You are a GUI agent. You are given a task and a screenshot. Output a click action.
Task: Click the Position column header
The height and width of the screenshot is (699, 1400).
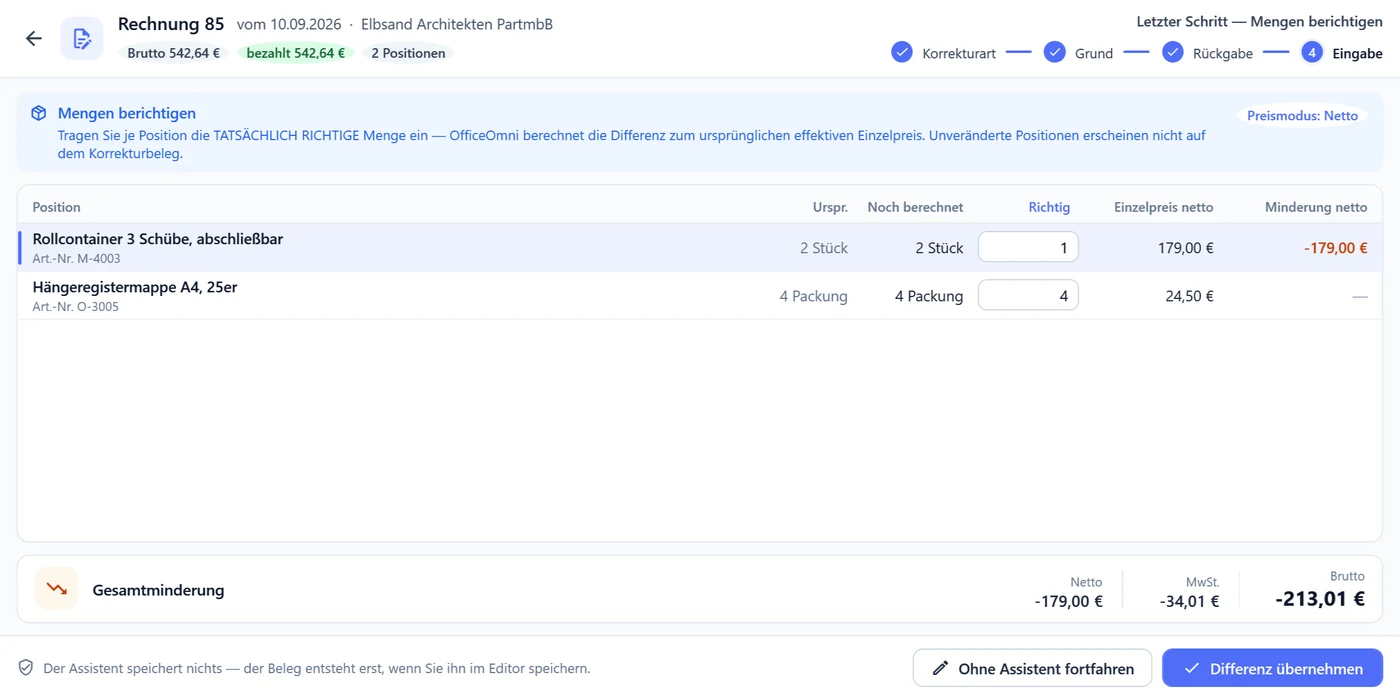(56, 207)
